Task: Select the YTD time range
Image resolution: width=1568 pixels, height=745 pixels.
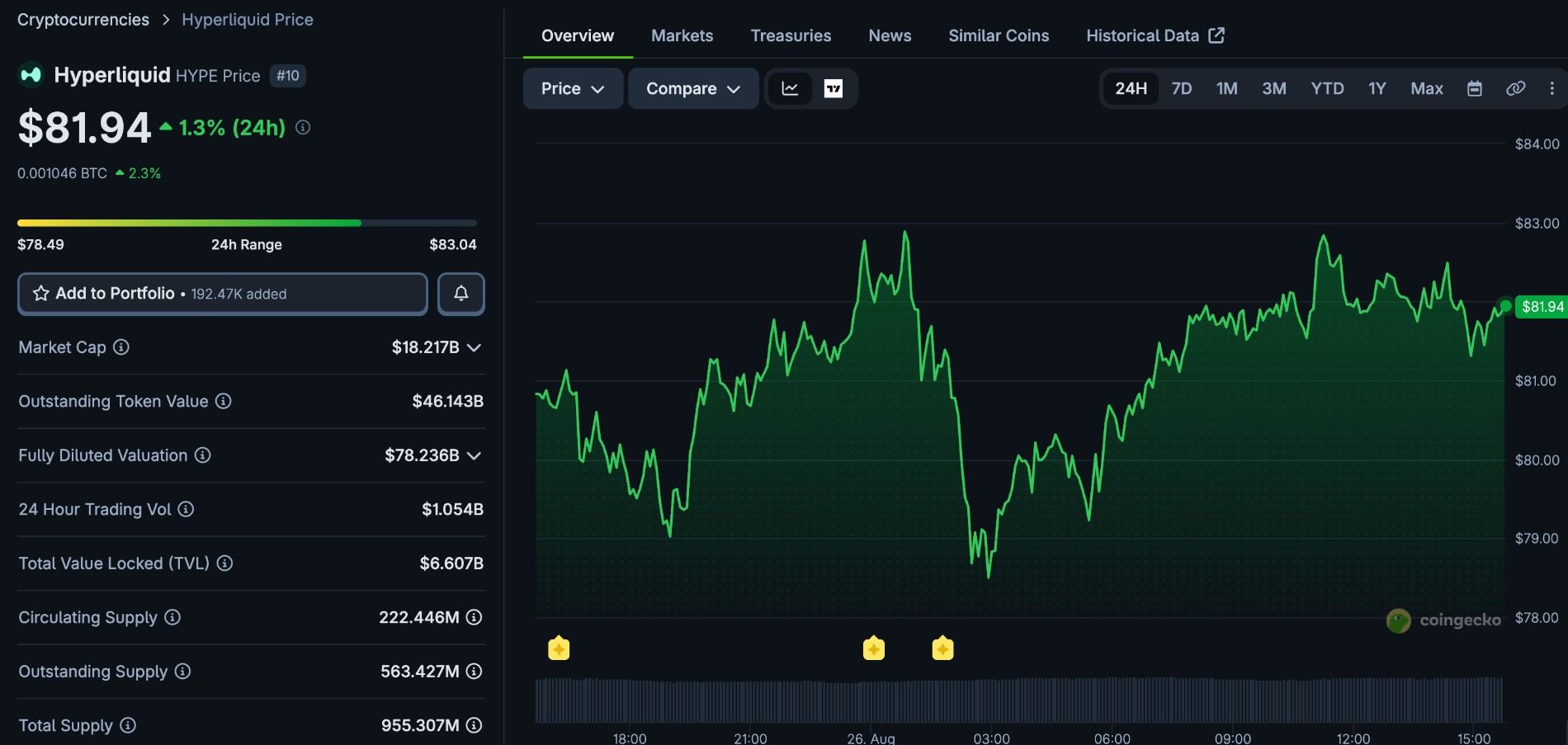Action: 1328,88
